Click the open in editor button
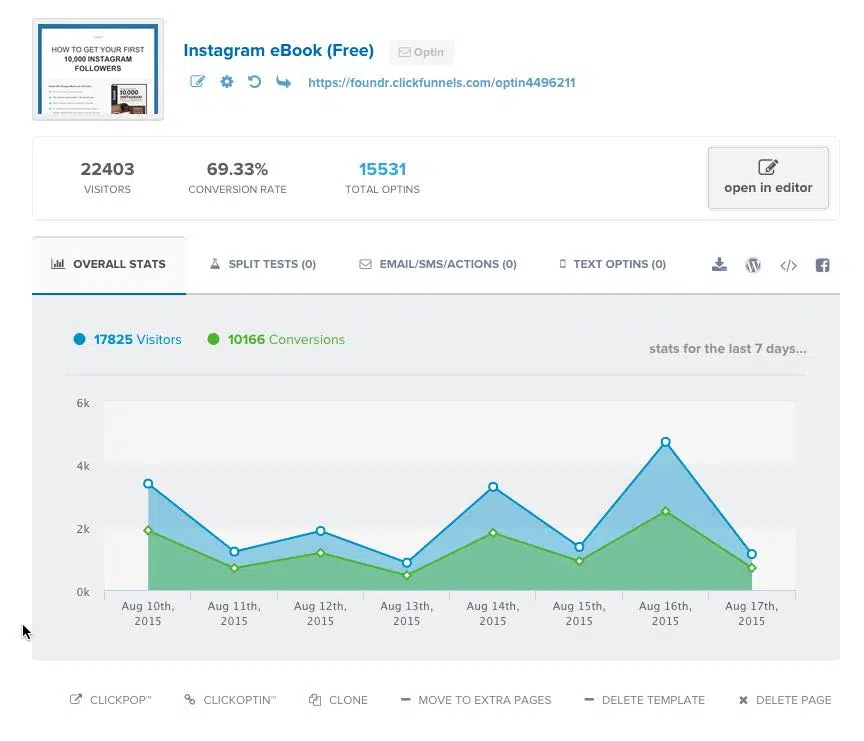This screenshot has height=741, width=864. coord(768,178)
